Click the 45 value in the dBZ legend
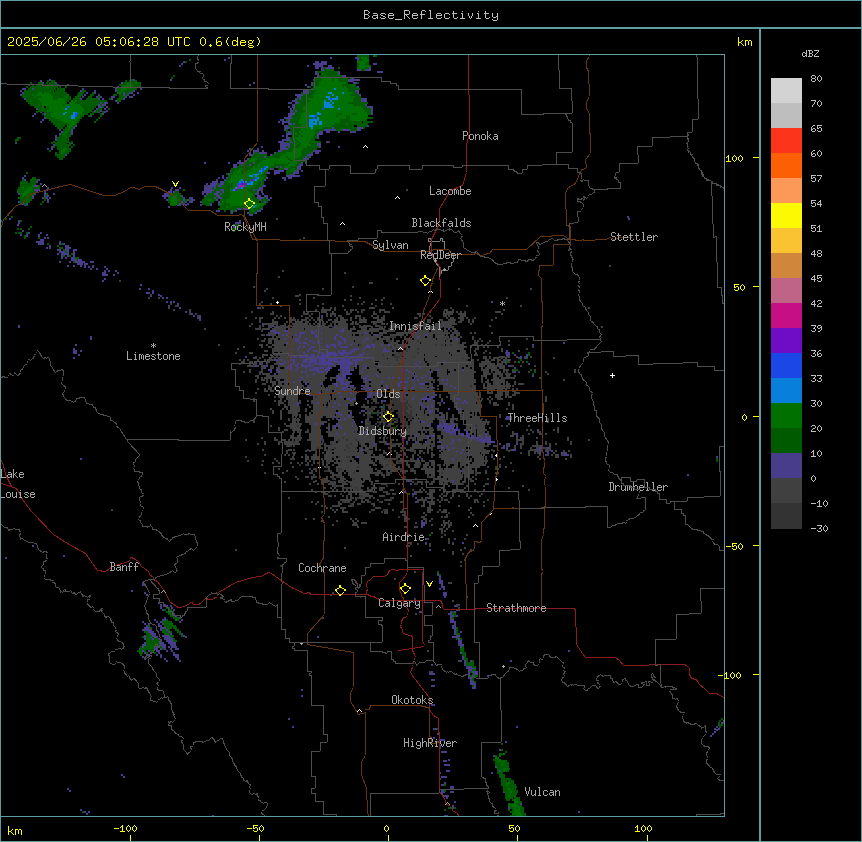862x842 pixels. pos(816,279)
